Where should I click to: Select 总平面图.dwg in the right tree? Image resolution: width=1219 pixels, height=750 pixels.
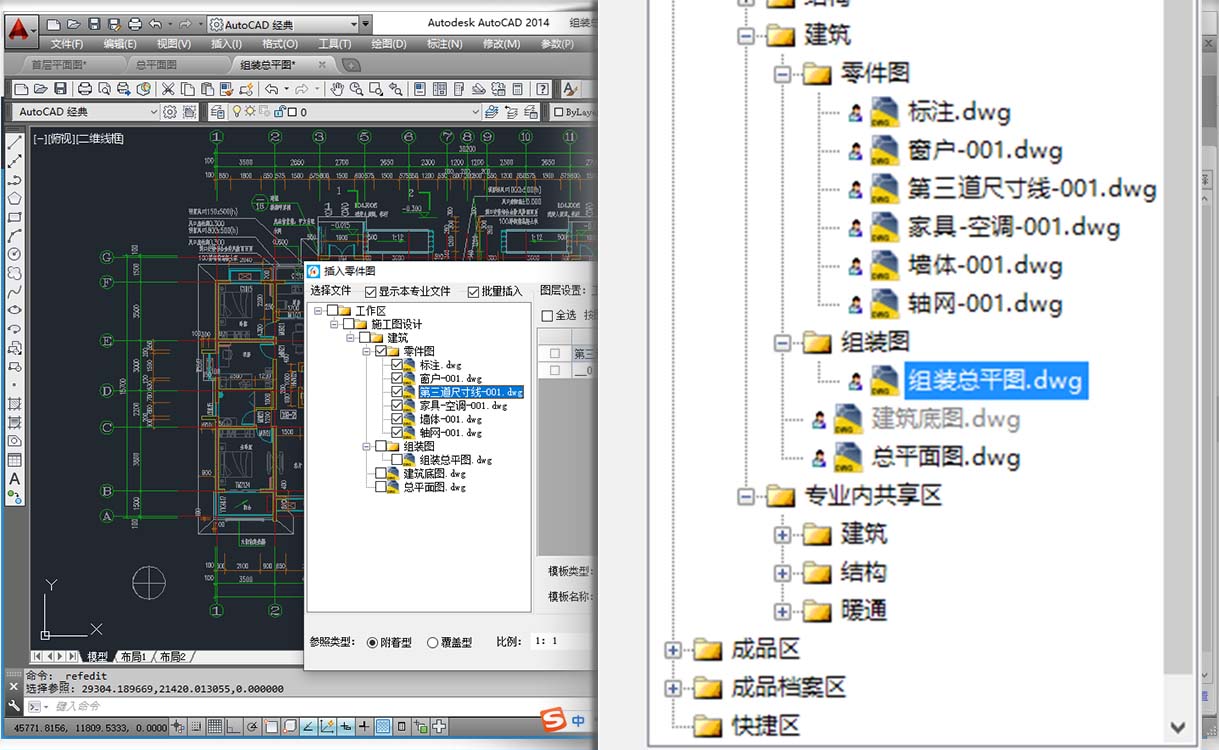pyautogui.click(x=945, y=457)
